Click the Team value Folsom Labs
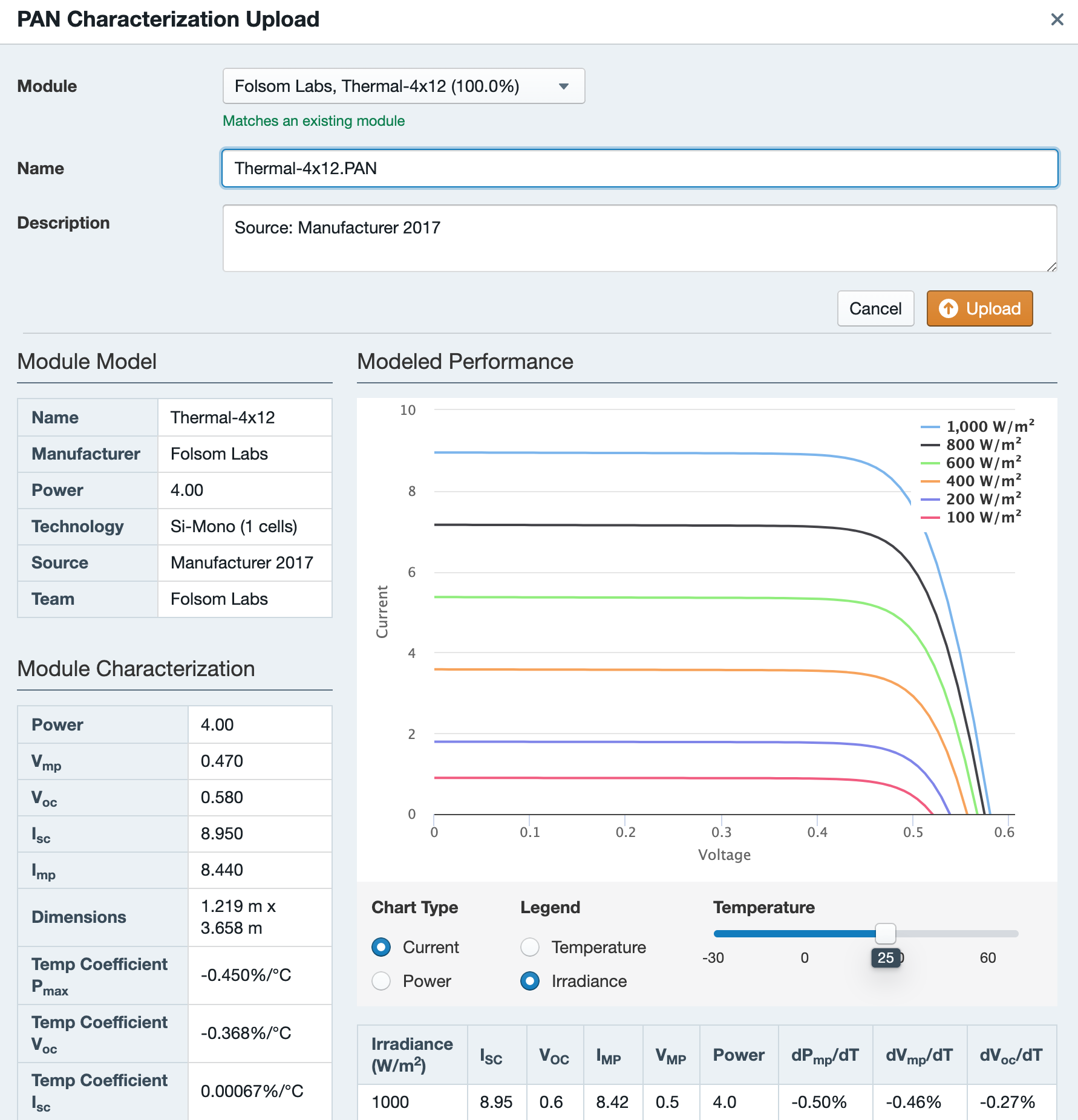The image size is (1078, 1120). click(x=245, y=599)
